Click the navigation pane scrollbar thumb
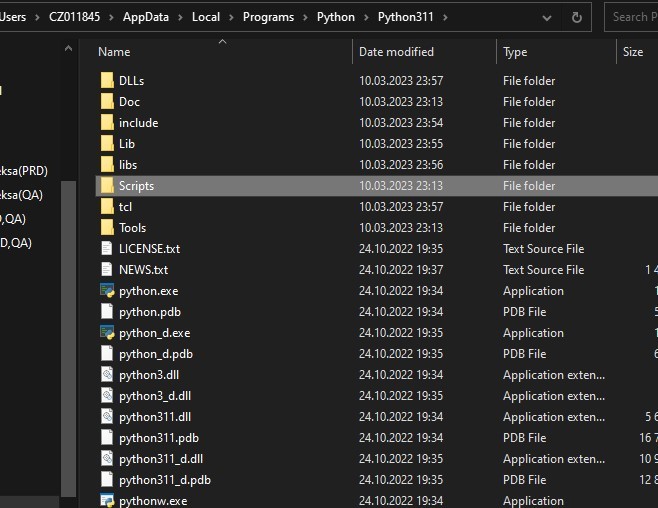The image size is (658, 508). [68, 338]
